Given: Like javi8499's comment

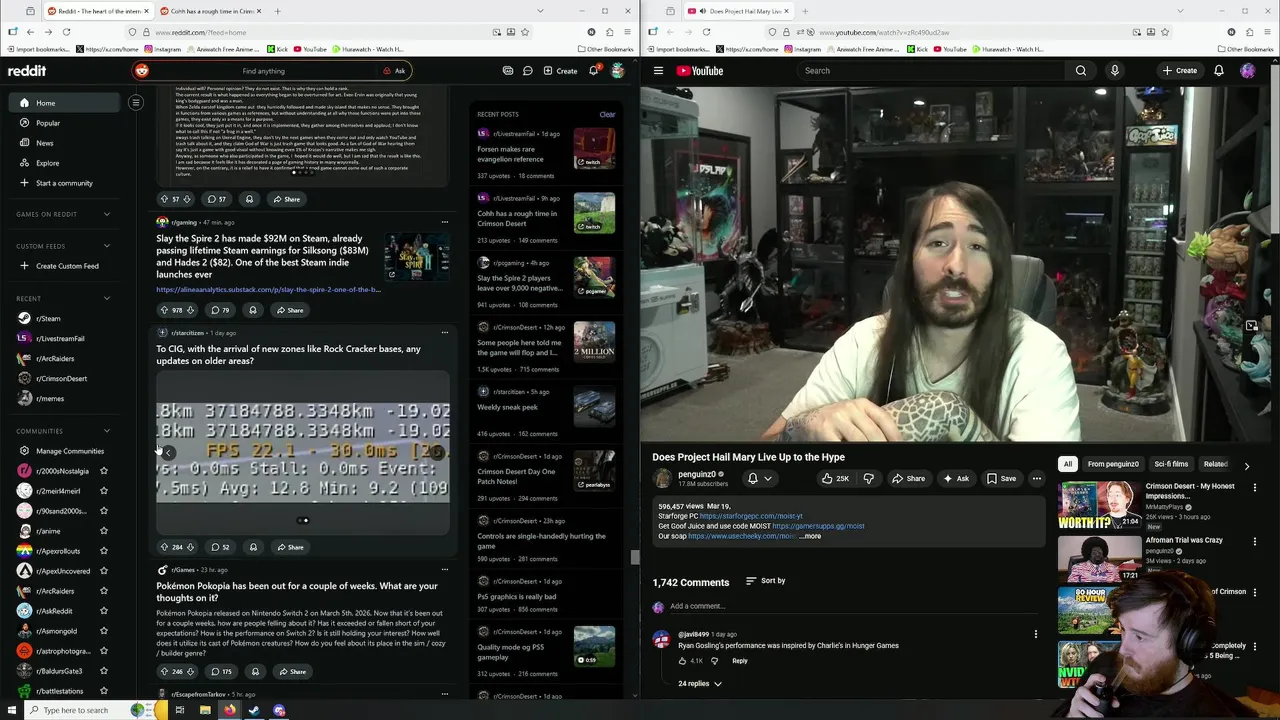Looking at the screenshot, I should pos(682,661).
